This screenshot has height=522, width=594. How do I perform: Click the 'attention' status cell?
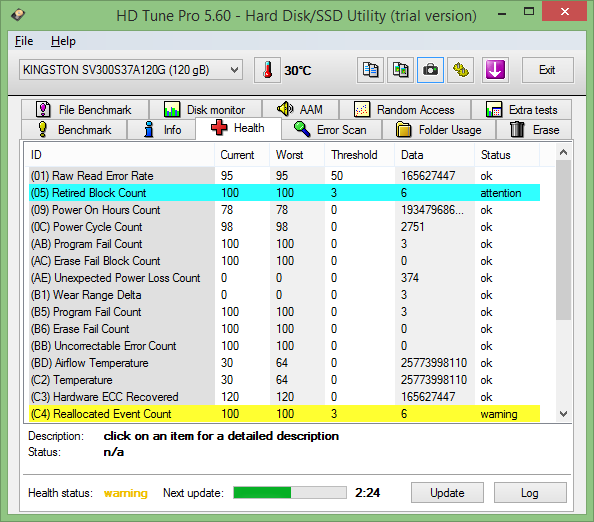[x=500, y=193]
